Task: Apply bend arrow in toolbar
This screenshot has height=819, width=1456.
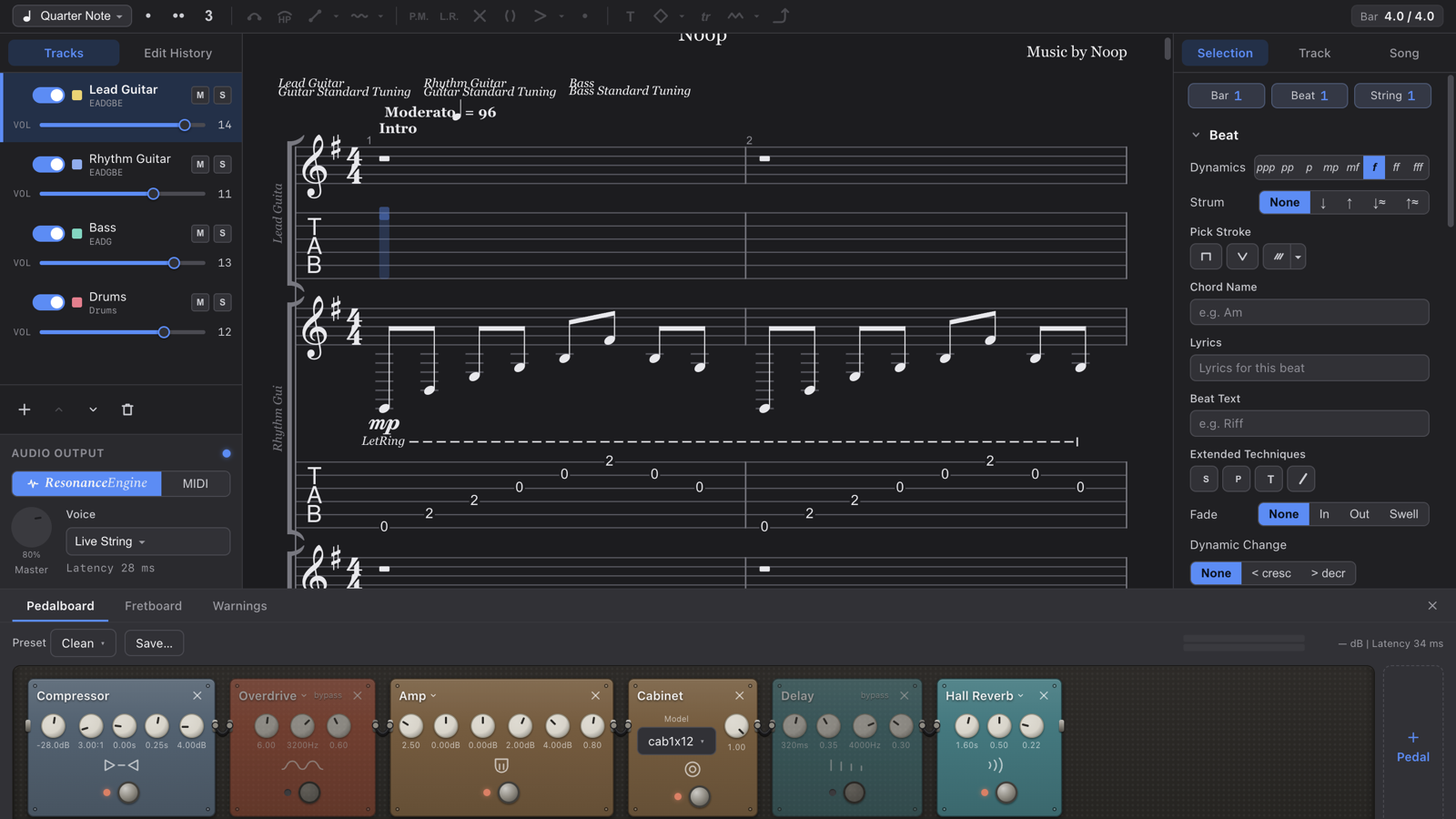Action: (781, 15)
